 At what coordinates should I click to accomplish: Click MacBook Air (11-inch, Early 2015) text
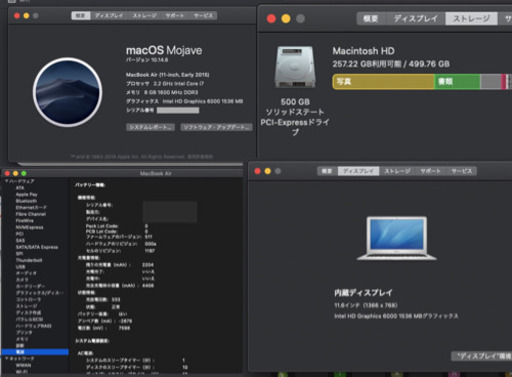point(168,75)
